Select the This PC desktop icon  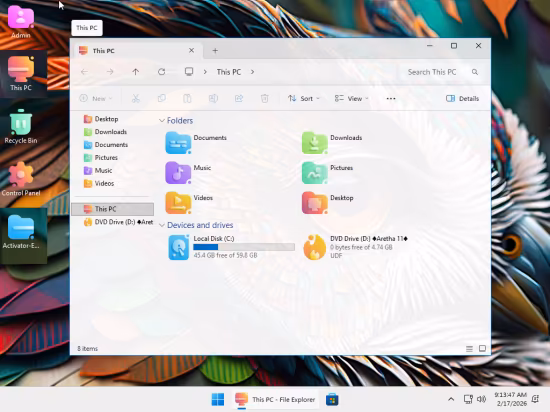coord(21,74)
